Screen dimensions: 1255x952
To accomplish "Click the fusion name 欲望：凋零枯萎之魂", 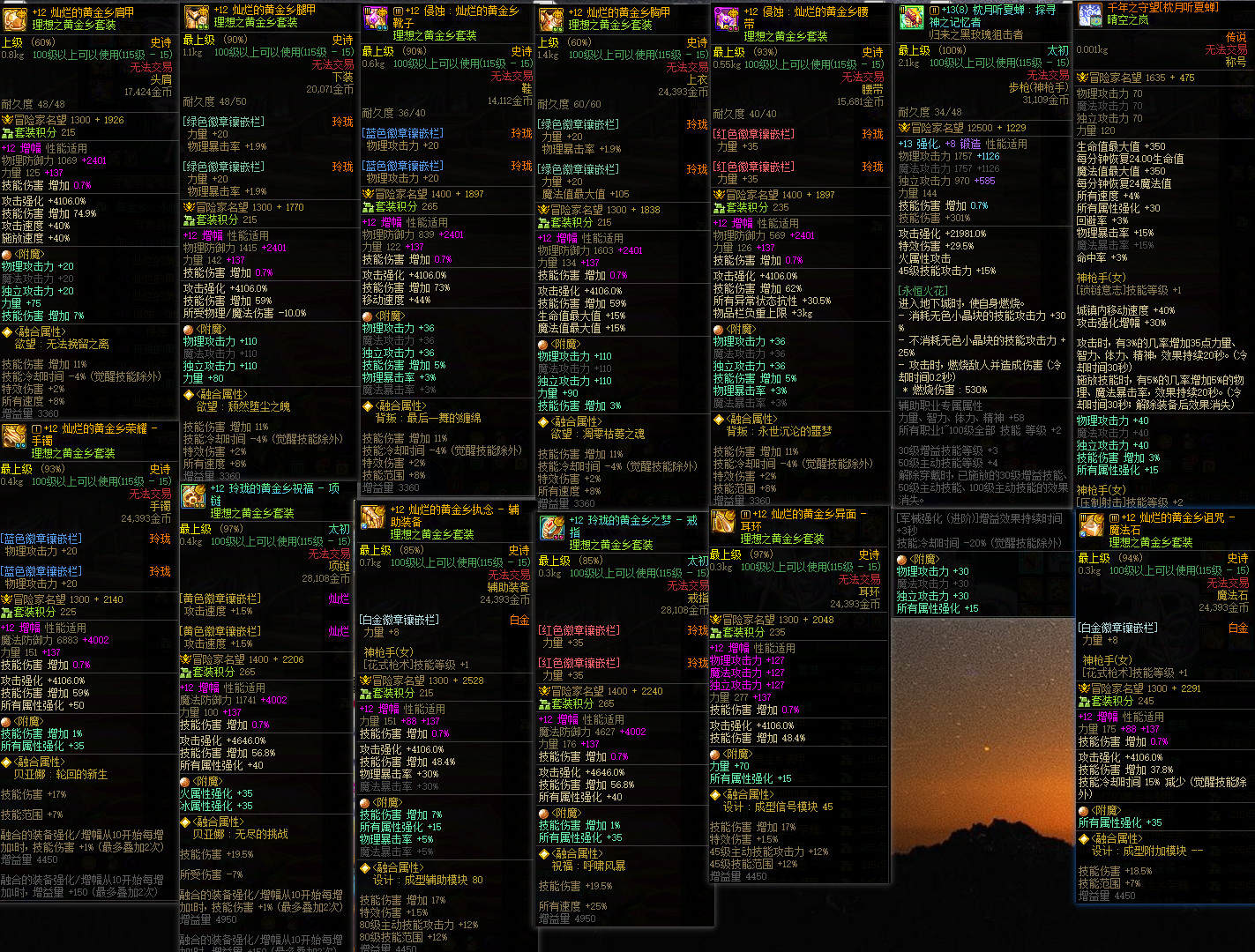I will (x=599, y=435).
